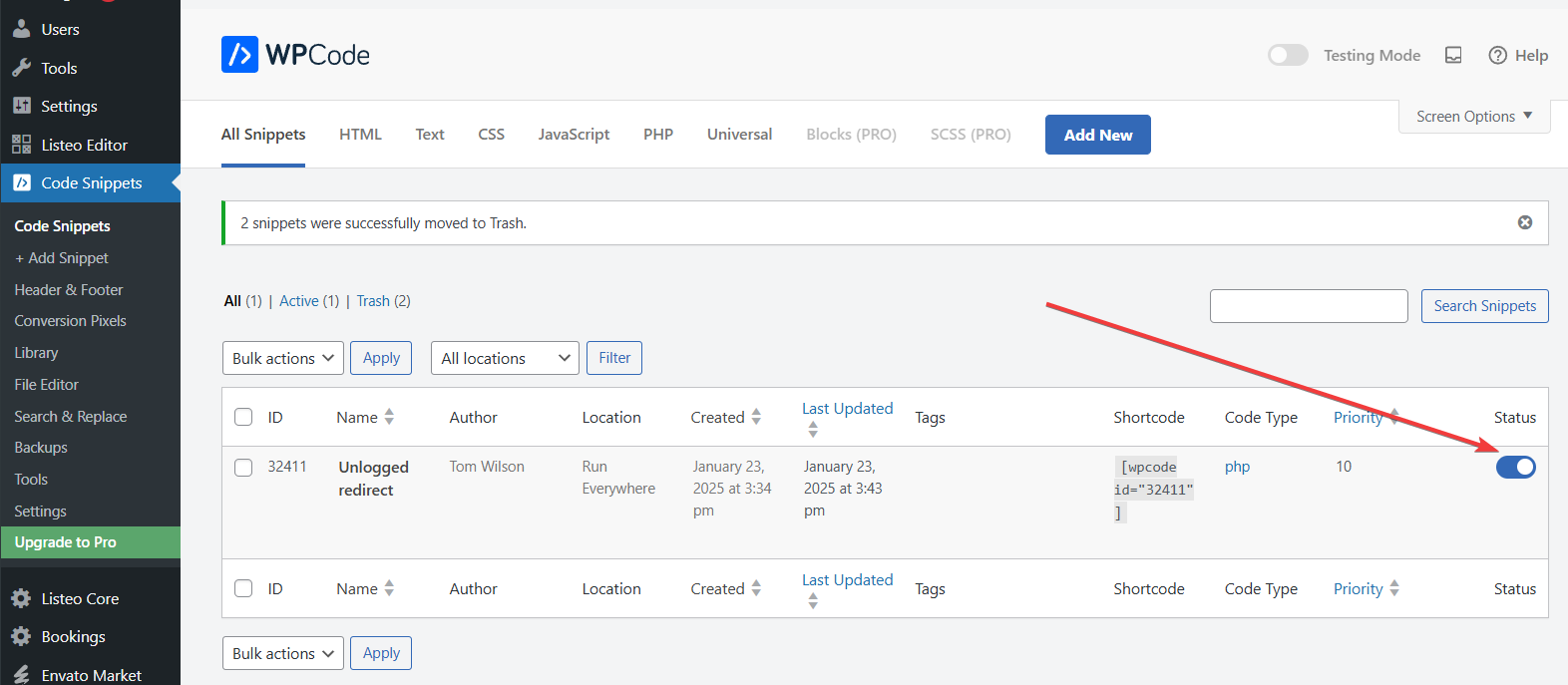
Task: Switch to the JavaScript tab
Action: click(x=574, y=135)
